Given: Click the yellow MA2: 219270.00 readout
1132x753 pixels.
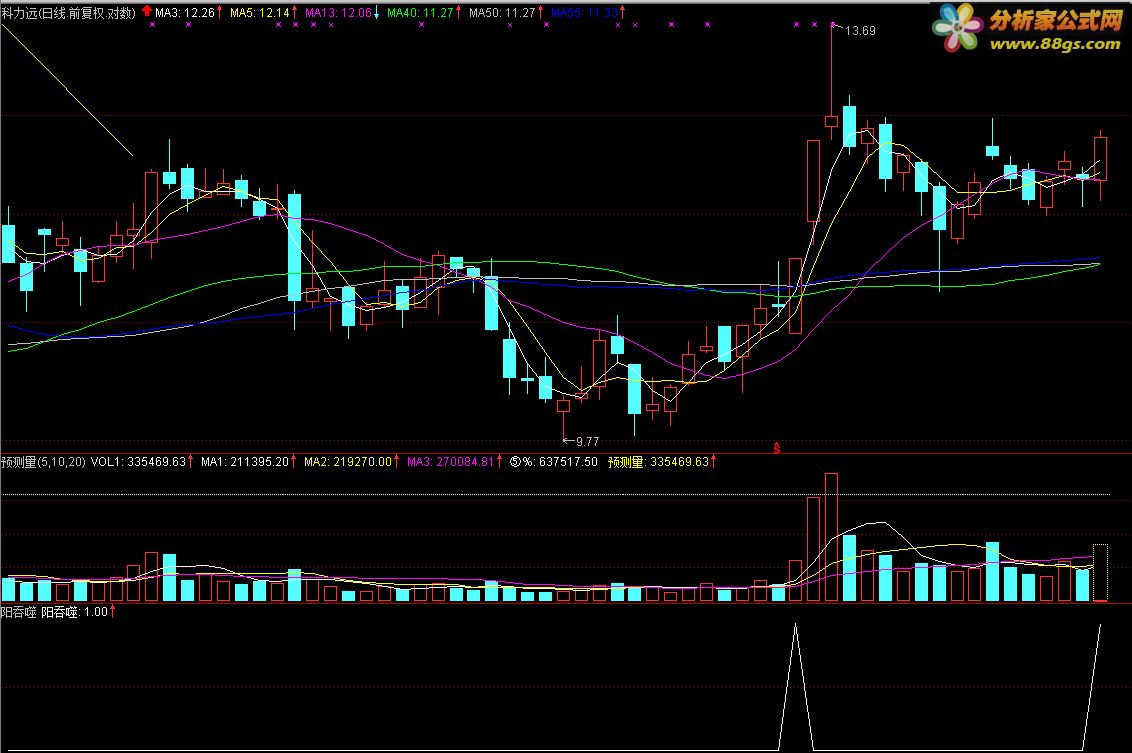Looking at the screenshot, I should [348, 461].
